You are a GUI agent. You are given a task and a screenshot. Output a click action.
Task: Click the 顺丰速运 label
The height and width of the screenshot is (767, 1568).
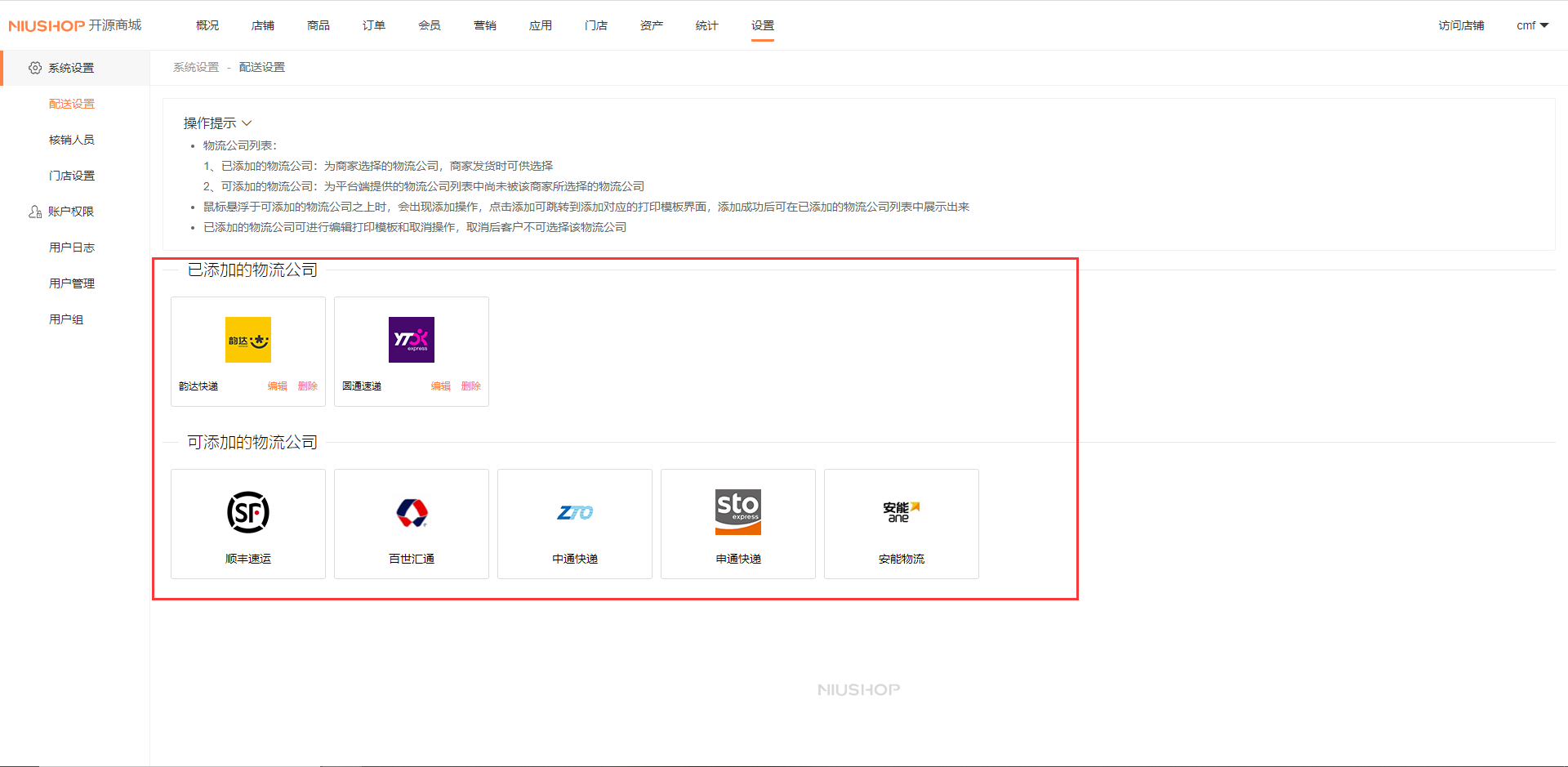[248, 559]
